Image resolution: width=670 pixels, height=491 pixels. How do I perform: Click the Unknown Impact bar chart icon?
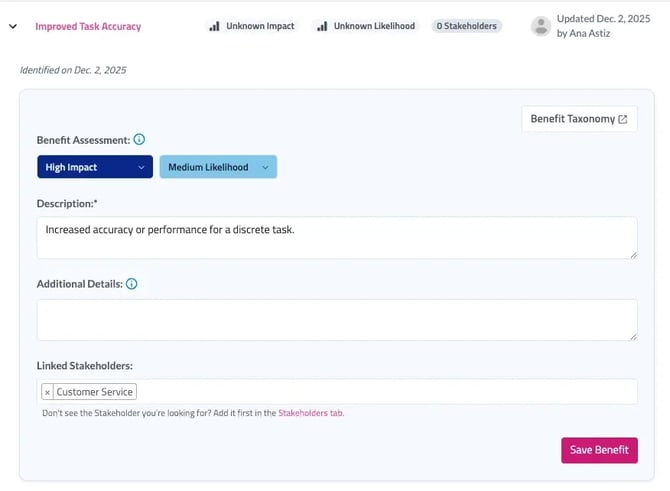[214, 26]
